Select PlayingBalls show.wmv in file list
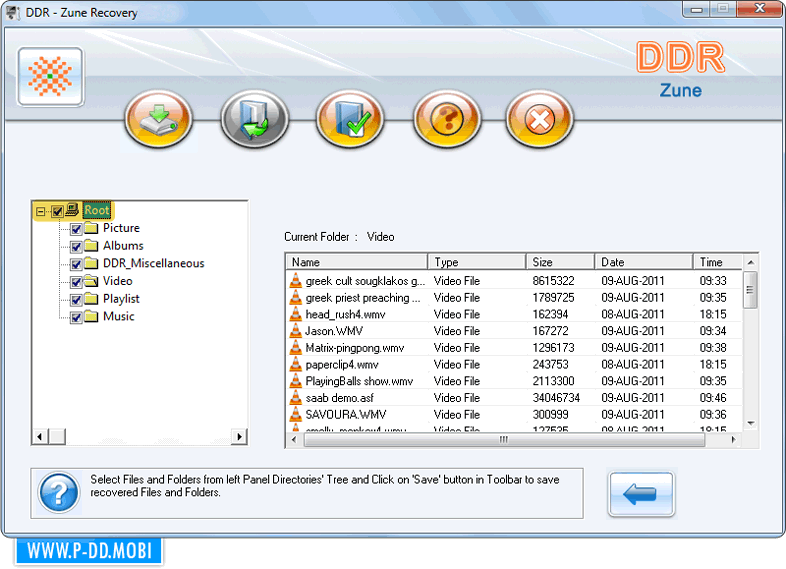This screenshot has height=569, width=786. click(514, 381)
